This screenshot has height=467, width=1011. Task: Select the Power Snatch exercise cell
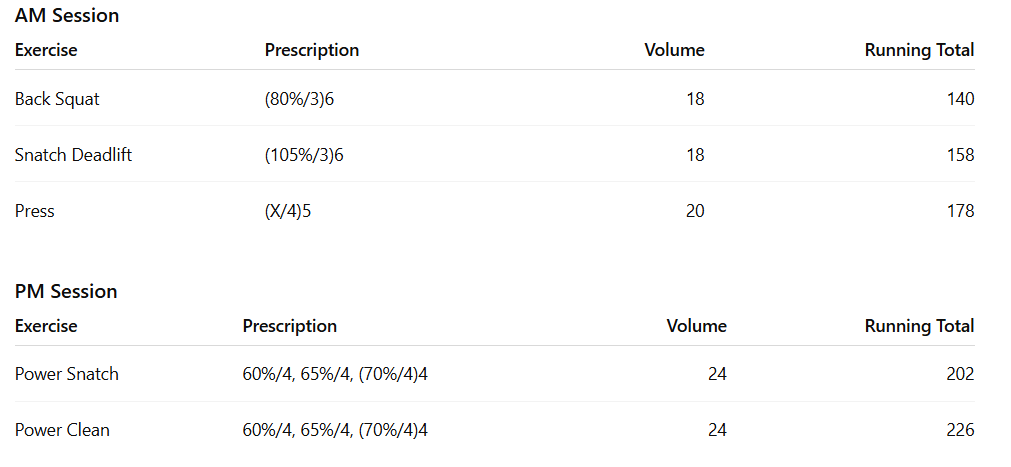click(66, 374)
